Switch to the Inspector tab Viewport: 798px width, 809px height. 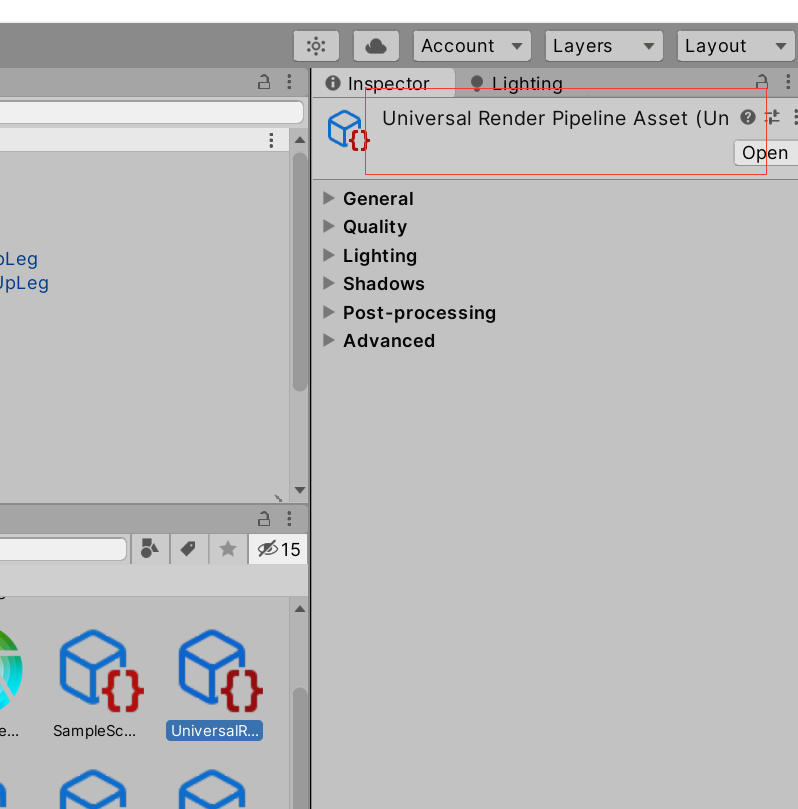click(383, 83)
